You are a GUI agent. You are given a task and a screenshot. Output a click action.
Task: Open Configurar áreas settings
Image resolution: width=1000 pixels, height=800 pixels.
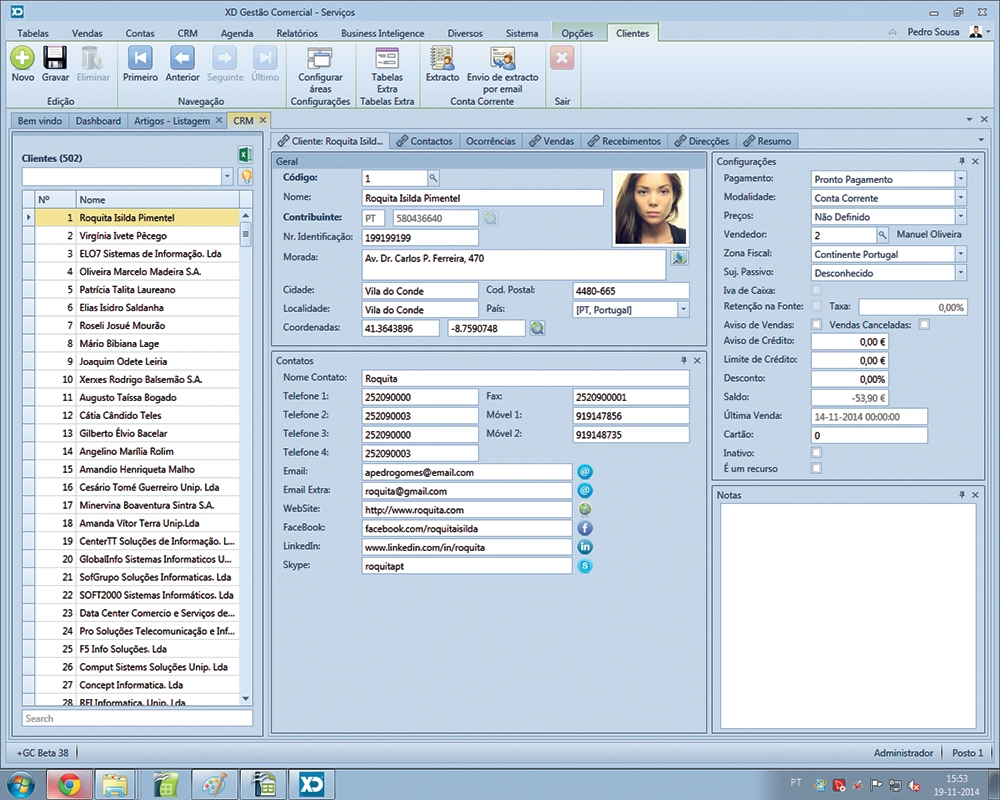click(x=320, y=58)
